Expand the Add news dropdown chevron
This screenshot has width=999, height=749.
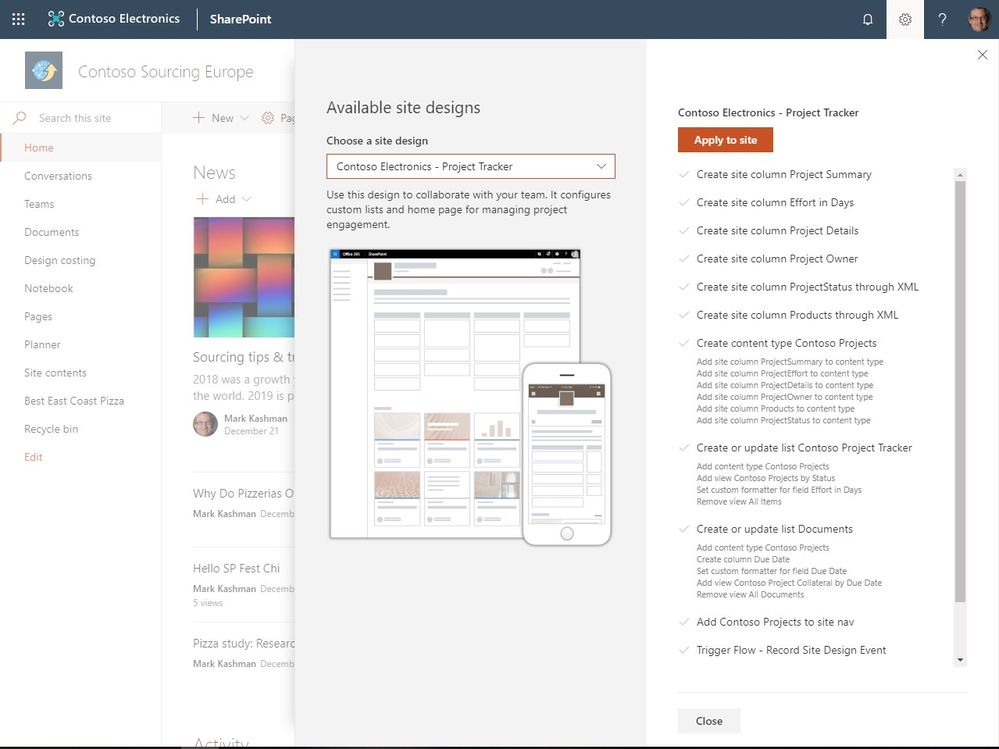click(x=247, y=199)
